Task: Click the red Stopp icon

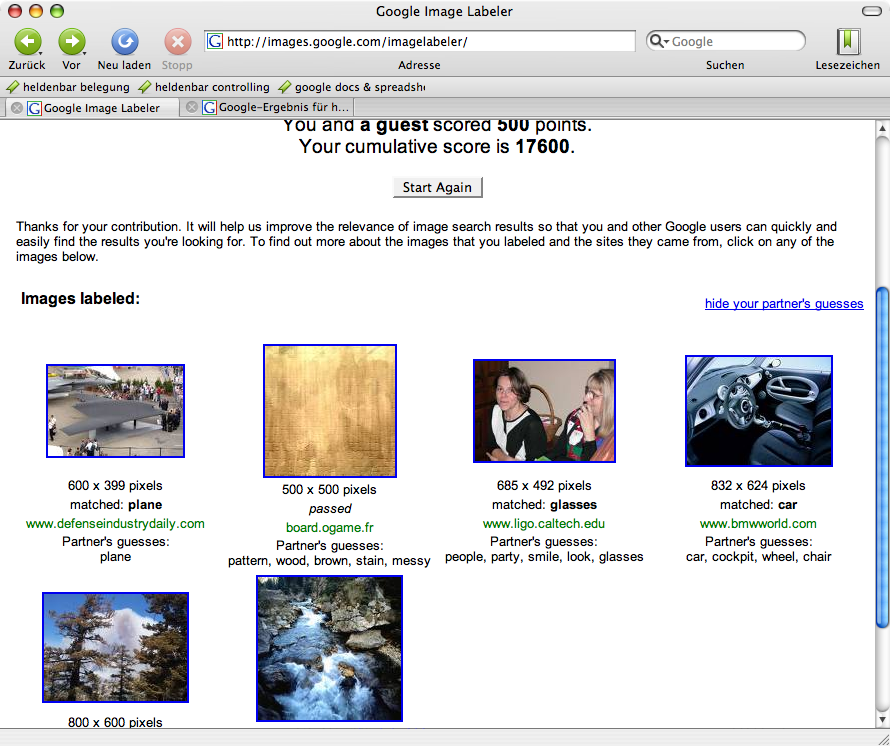Action: 177,41
